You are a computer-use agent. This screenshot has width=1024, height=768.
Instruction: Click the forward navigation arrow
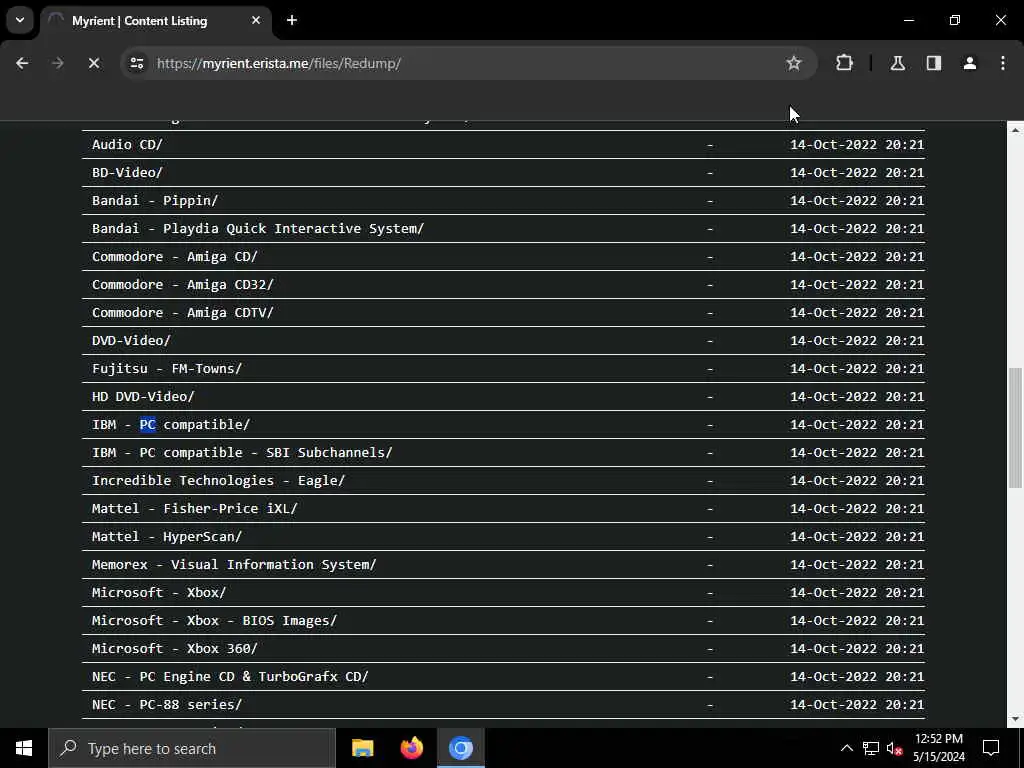(57, 63)
